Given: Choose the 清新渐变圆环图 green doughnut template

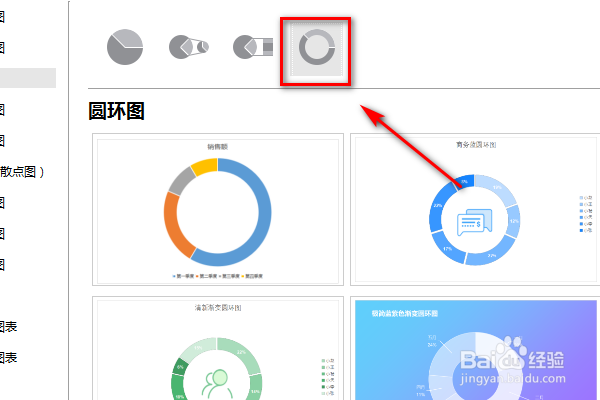Looking at the screenshot, I should pos(218,348).
